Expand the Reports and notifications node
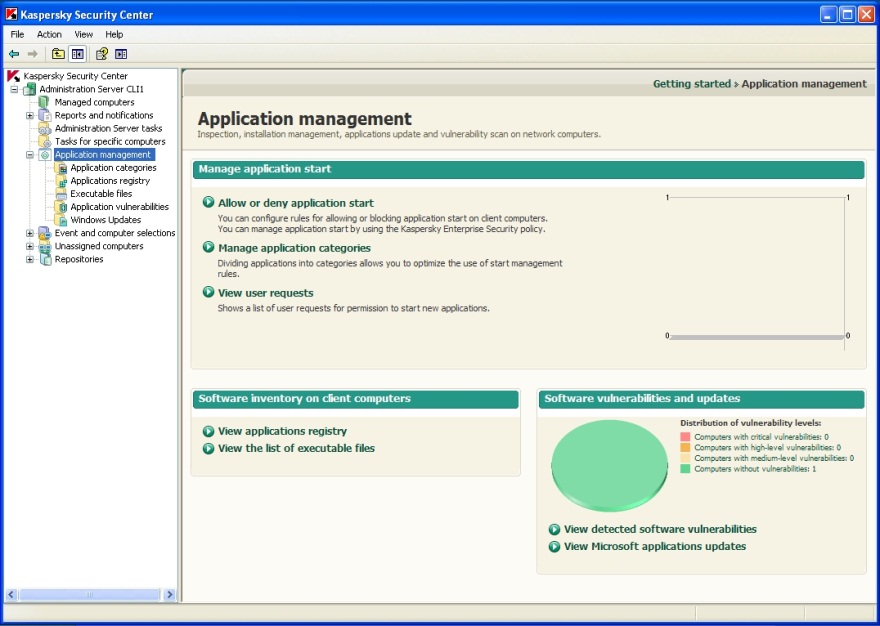This screenshot has height=626, width=880. coord(30,116)
